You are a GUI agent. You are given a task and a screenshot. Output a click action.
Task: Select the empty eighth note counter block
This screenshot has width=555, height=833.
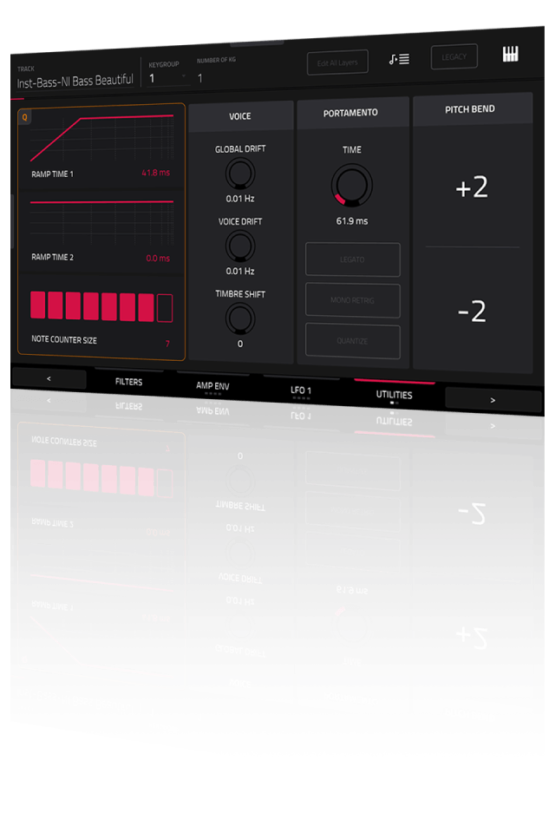165,308
